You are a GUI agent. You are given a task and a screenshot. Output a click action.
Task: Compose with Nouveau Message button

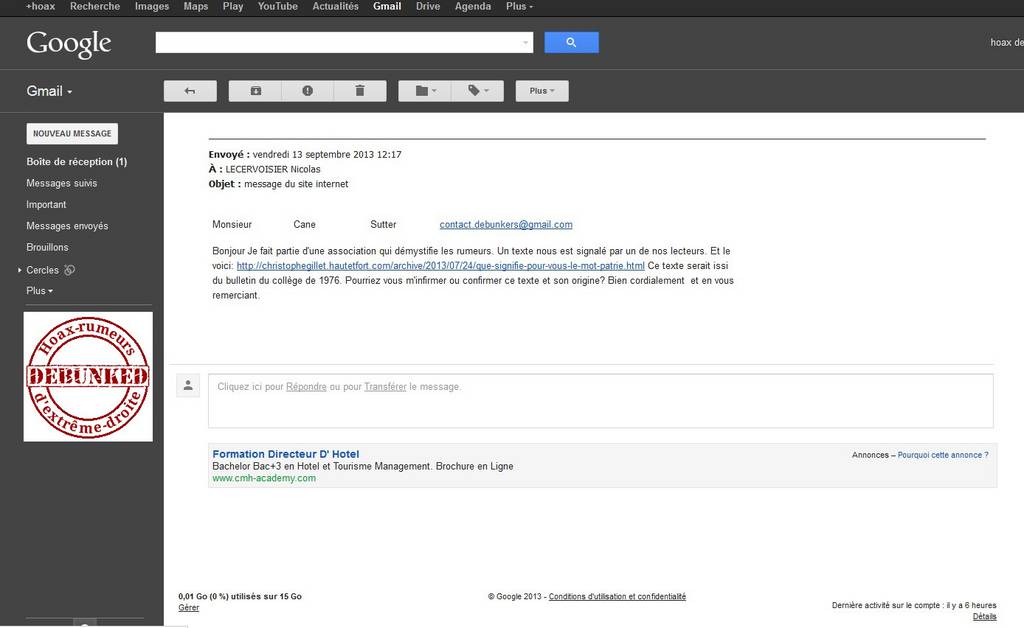72,134
